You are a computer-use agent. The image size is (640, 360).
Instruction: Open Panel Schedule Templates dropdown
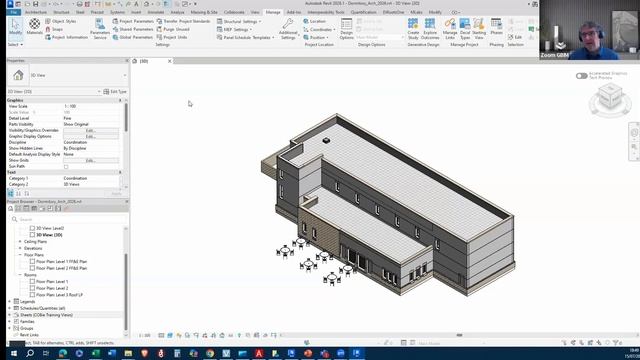click(x=246, y=37)
